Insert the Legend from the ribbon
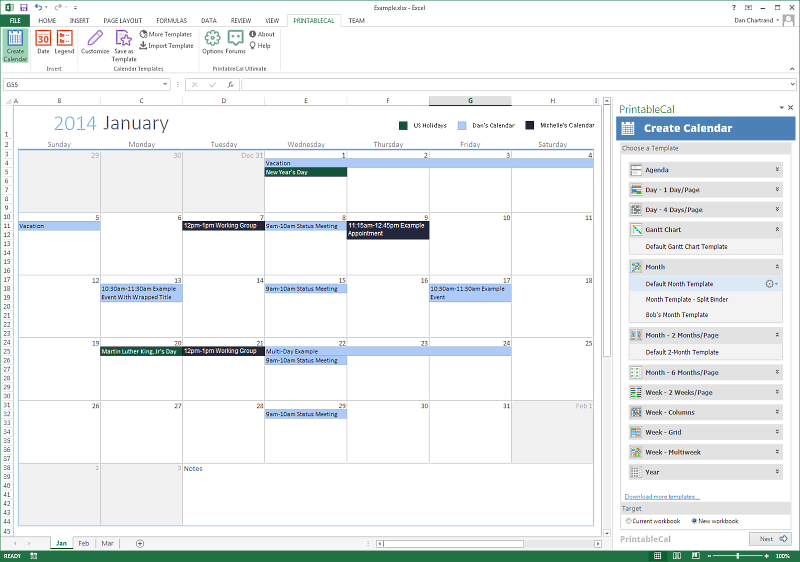This screenshot has width=800, height=562. (64, 42)
